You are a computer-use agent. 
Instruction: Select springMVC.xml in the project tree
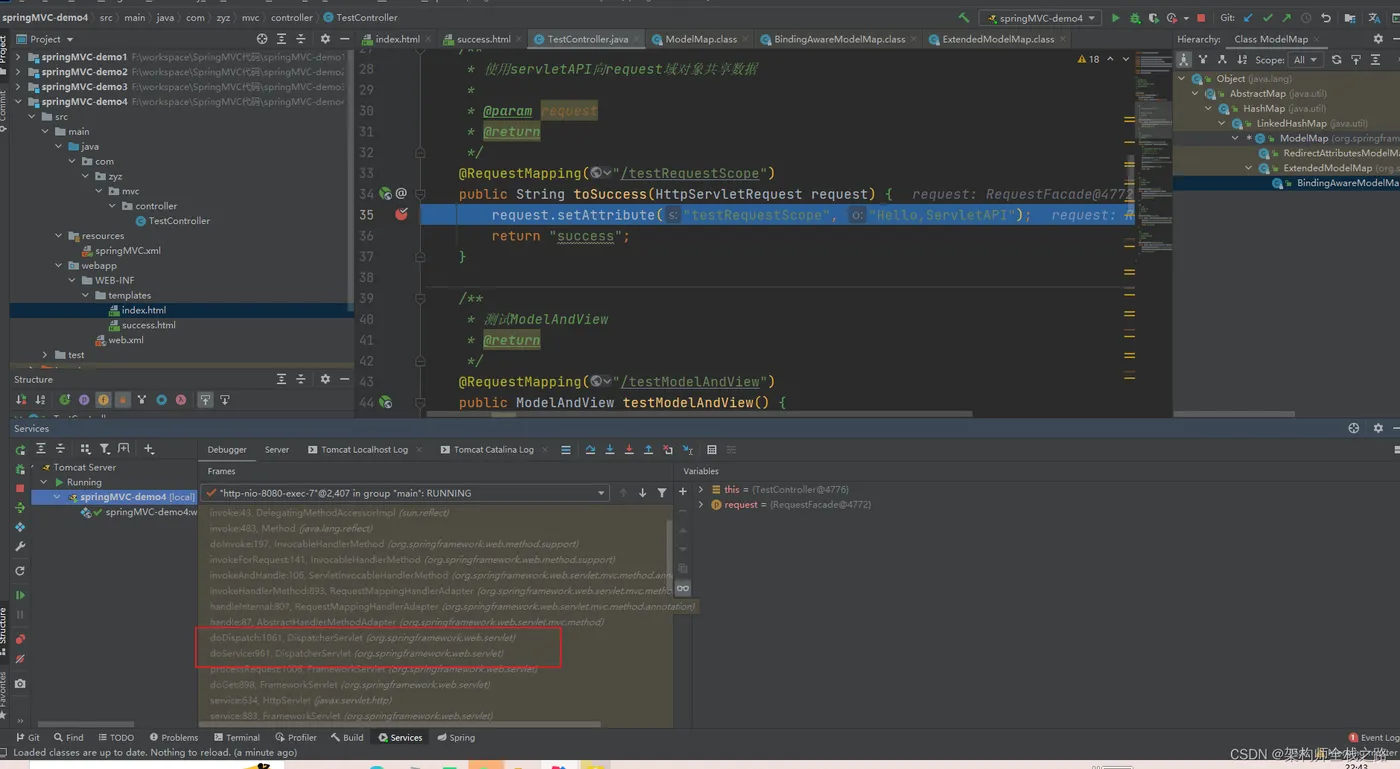pos(127,251)
